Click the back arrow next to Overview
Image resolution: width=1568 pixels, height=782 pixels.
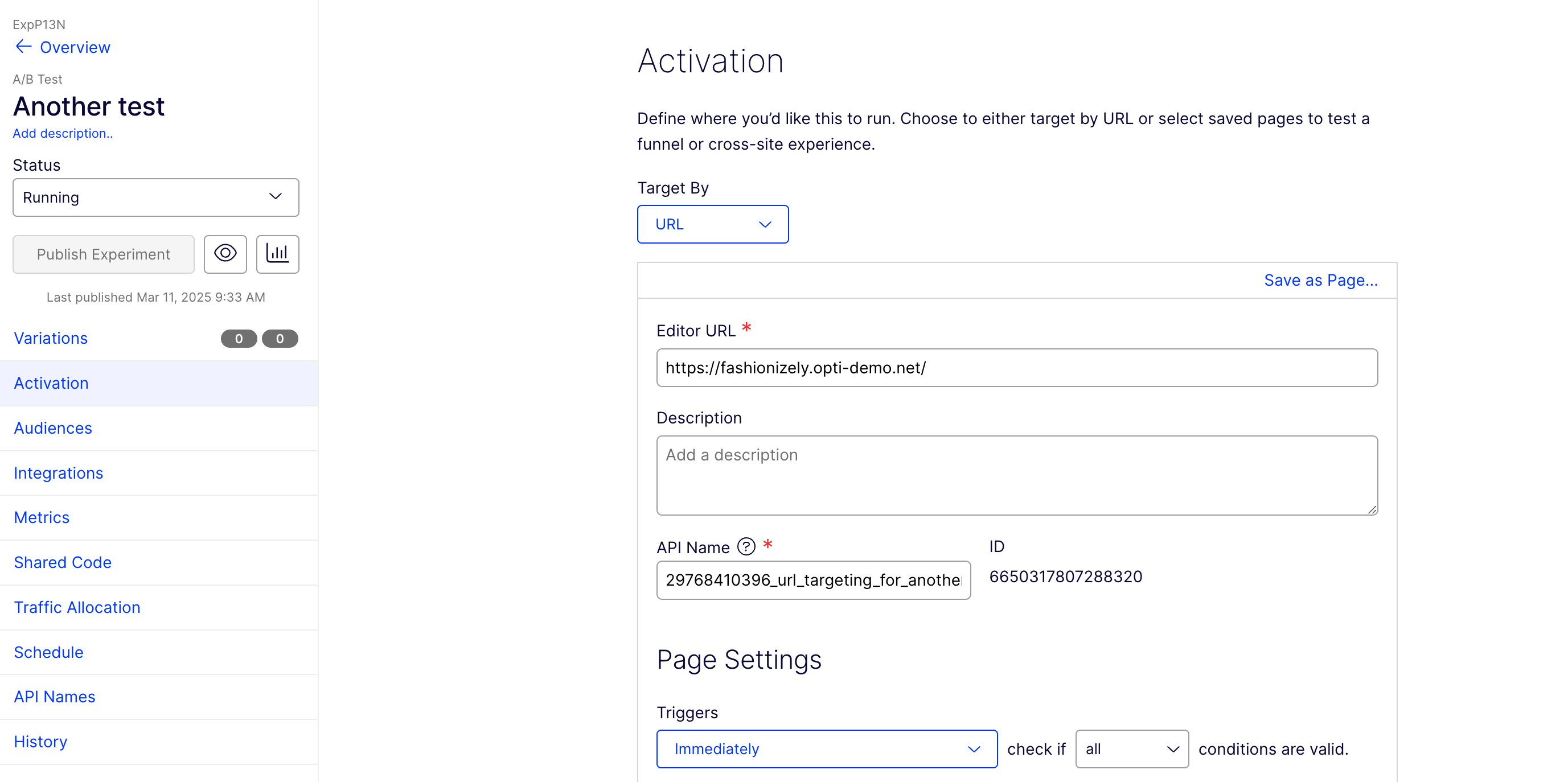(x=23, y=47)
